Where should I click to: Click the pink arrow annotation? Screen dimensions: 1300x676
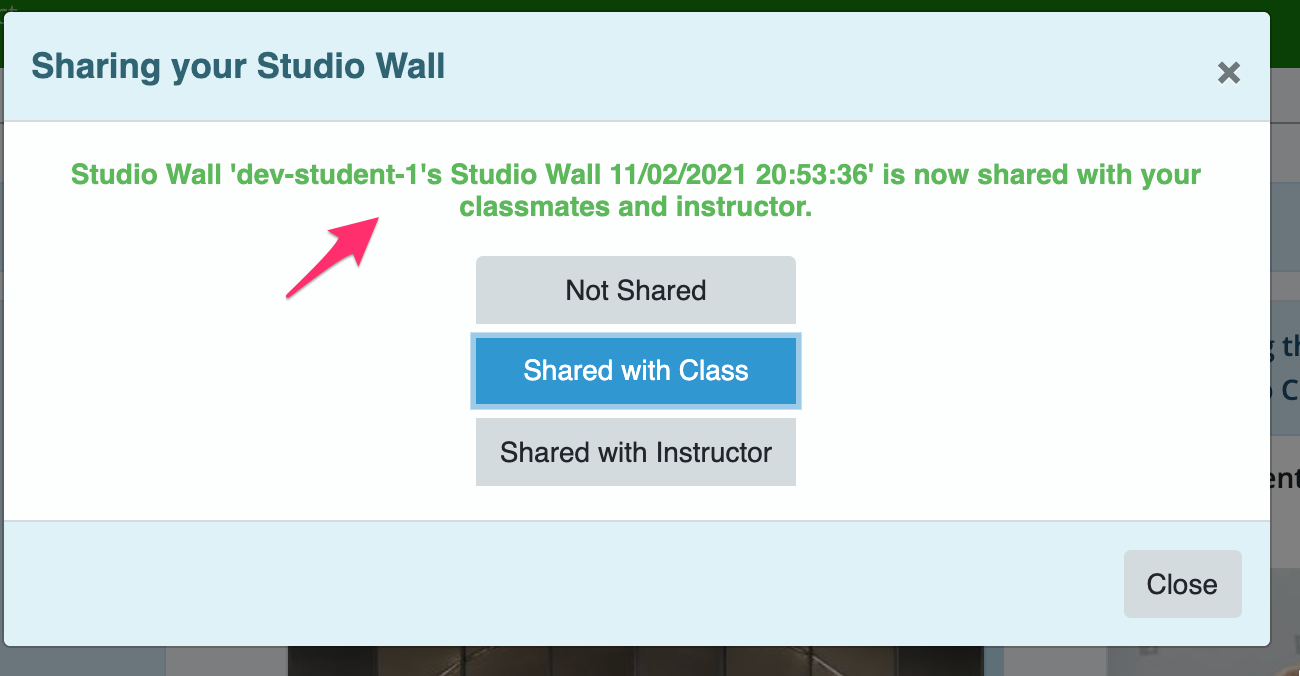point(330,256)
